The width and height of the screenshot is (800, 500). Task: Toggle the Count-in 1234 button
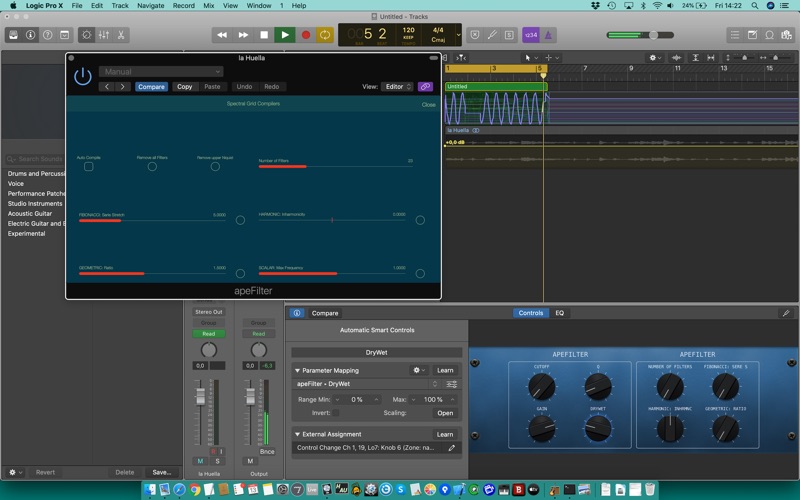point(531,35)
